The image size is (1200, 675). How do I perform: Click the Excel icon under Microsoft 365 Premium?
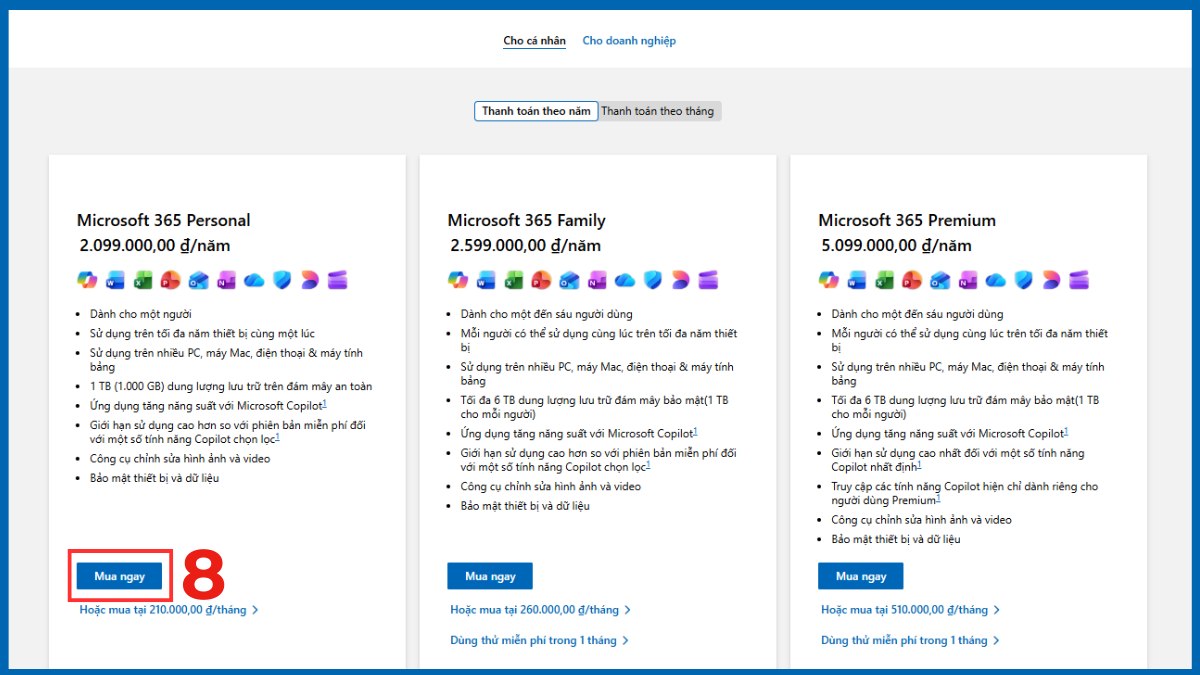(x=885, y=279)
